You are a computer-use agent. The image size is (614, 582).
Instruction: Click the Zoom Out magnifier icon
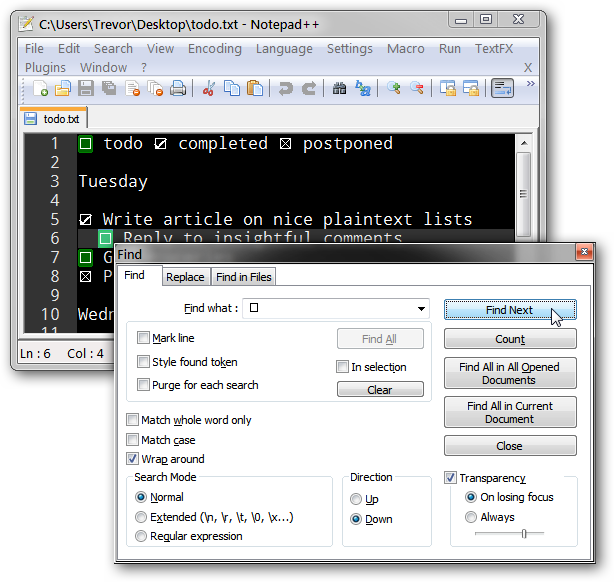pos(417,88)
